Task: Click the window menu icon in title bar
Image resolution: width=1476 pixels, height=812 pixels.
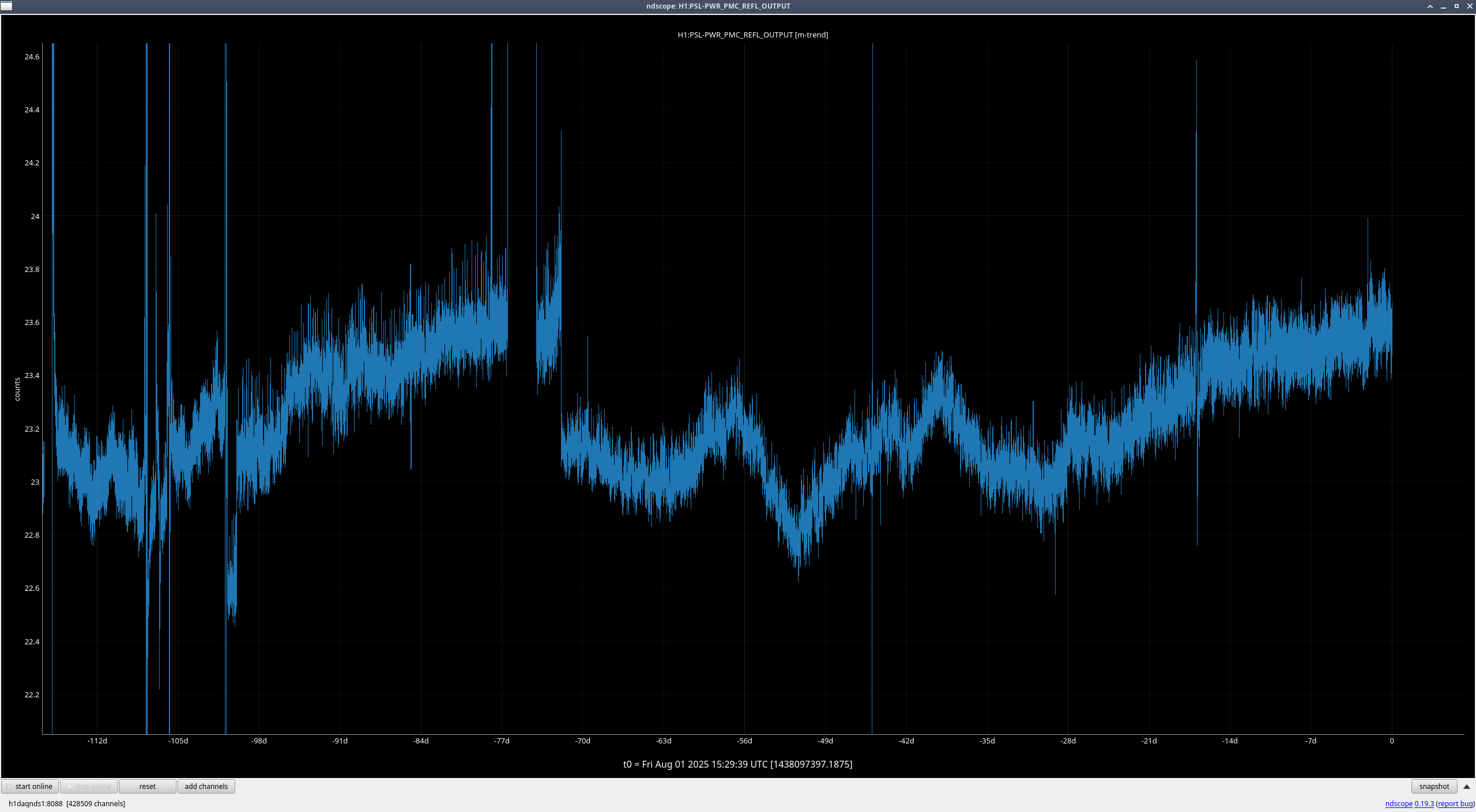Action: coord(6,6)
